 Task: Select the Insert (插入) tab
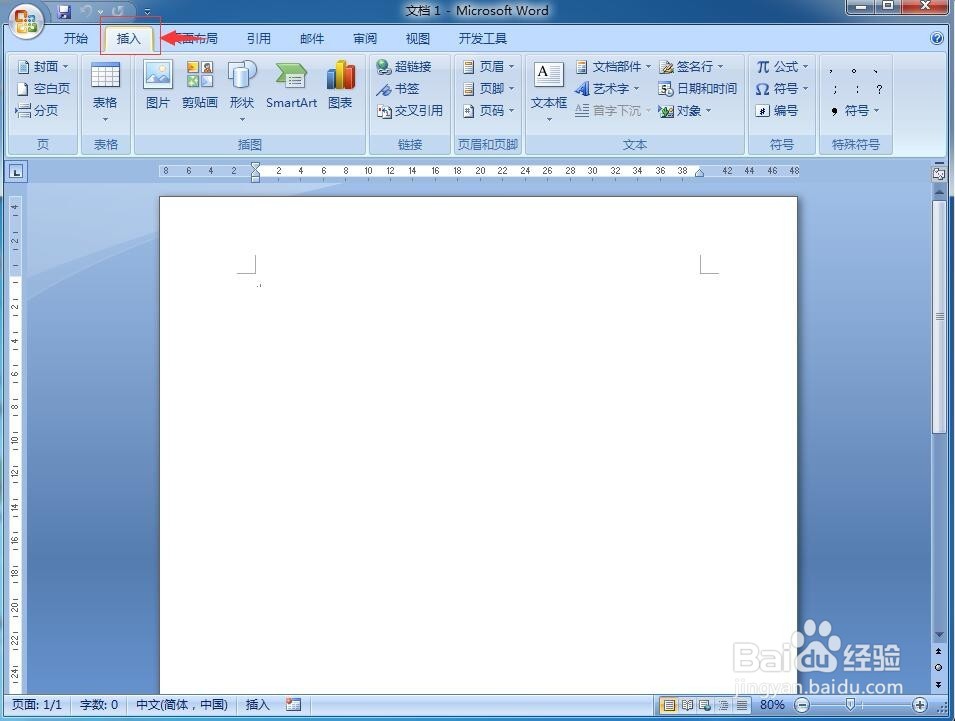click(x=129, y=38)
